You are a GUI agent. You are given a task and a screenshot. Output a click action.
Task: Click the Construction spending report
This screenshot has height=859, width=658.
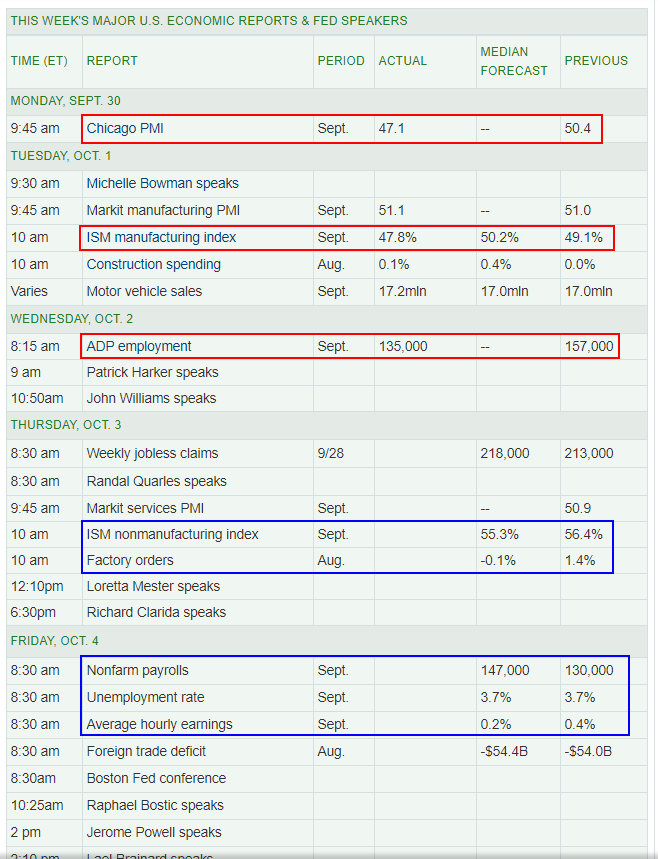(153, 264)
